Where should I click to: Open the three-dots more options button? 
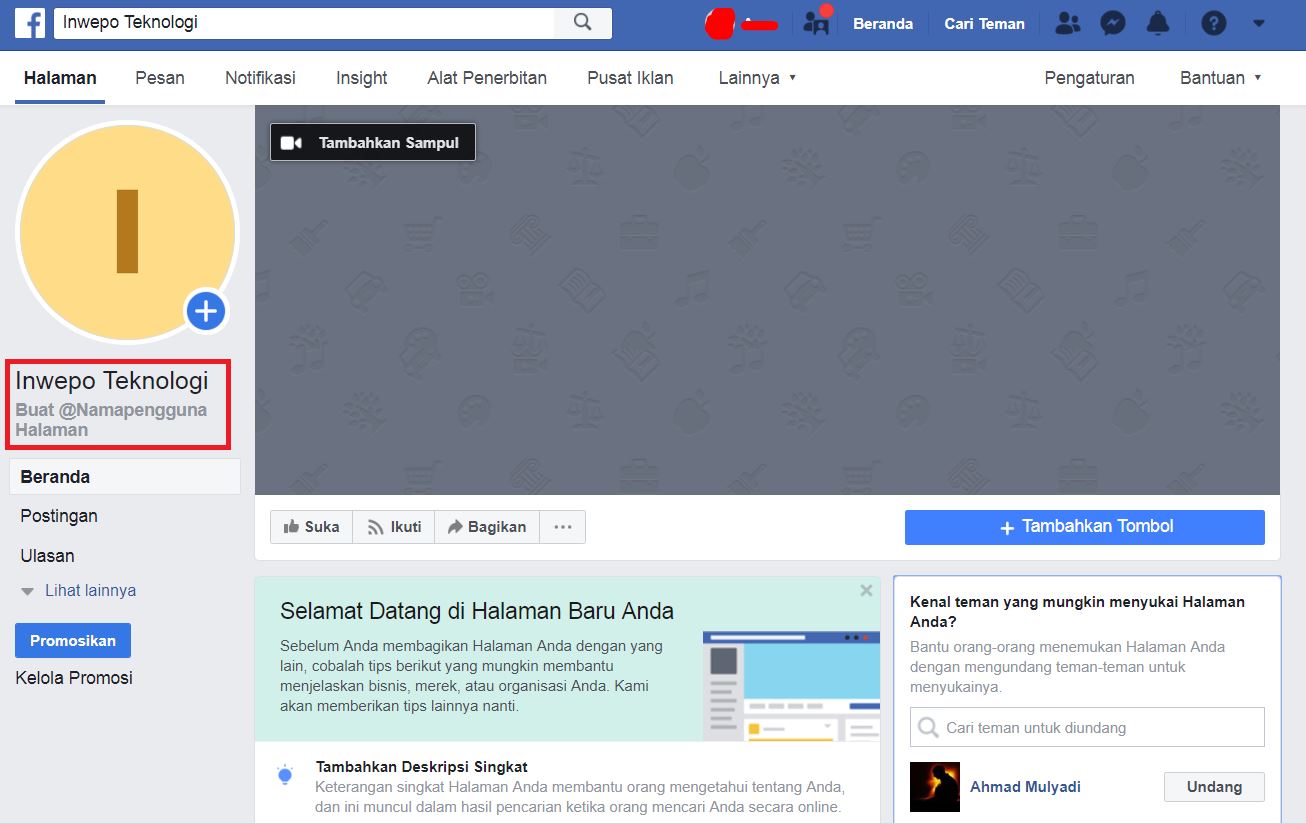tap(563, 527)
